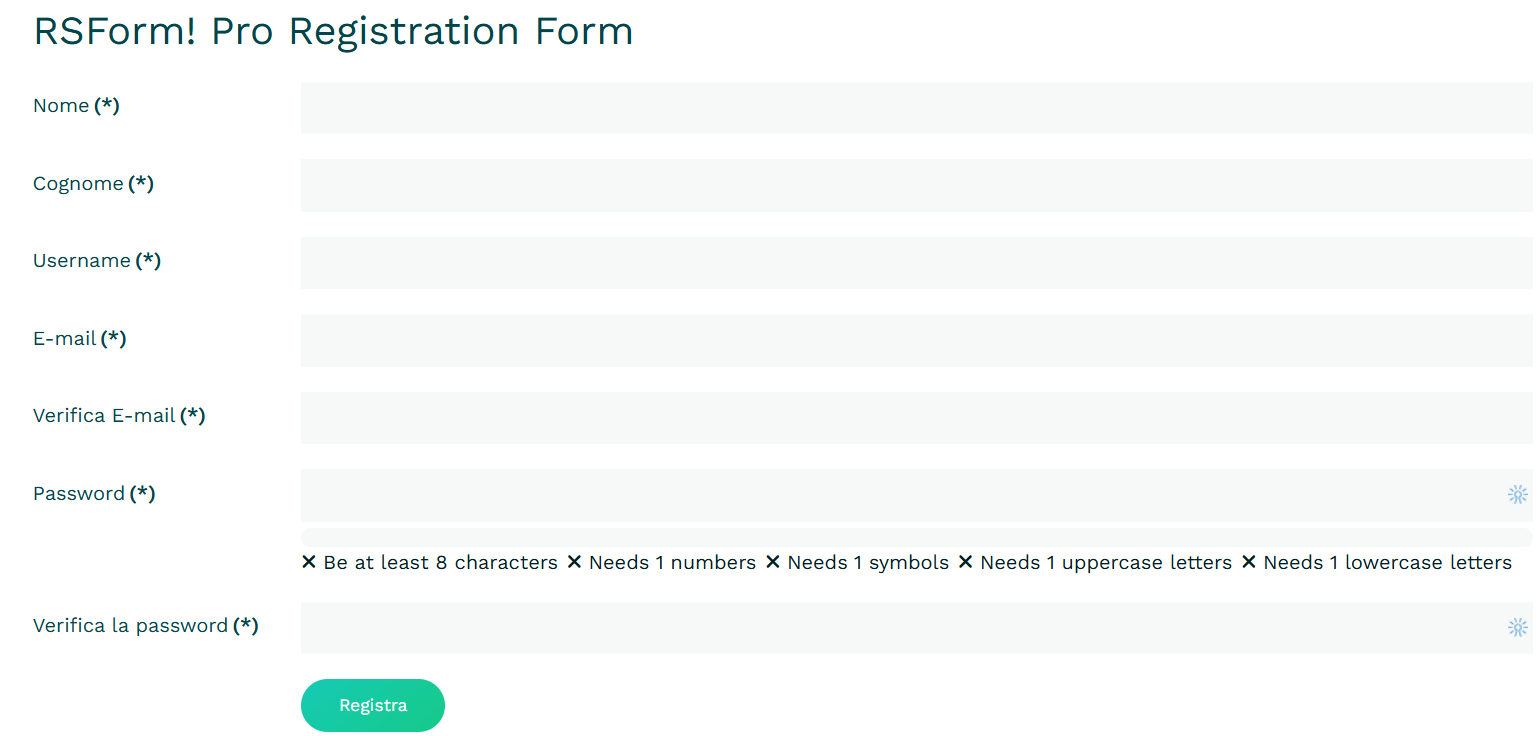Screen dimensions: 1538x736
Task: Click the X icon beside 'Needs 1 symbols'
Action: pos(772,562)
